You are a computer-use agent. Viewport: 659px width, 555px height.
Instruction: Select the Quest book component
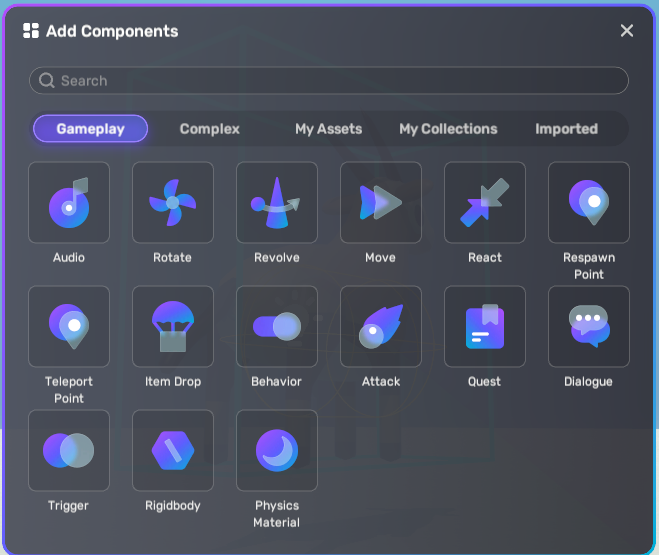coord(485,326)
